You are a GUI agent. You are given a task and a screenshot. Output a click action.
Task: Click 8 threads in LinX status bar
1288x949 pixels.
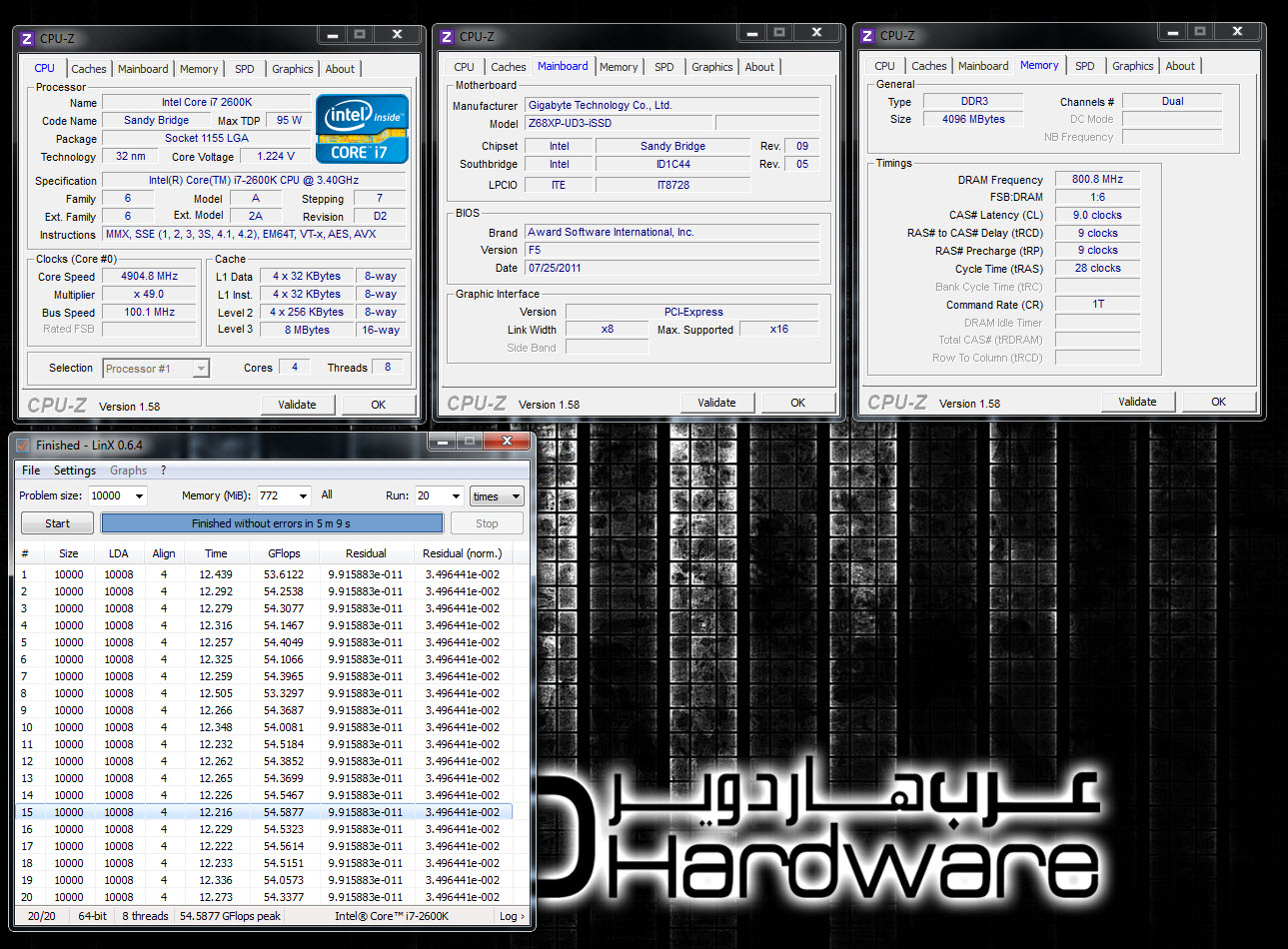pos(145,916)
